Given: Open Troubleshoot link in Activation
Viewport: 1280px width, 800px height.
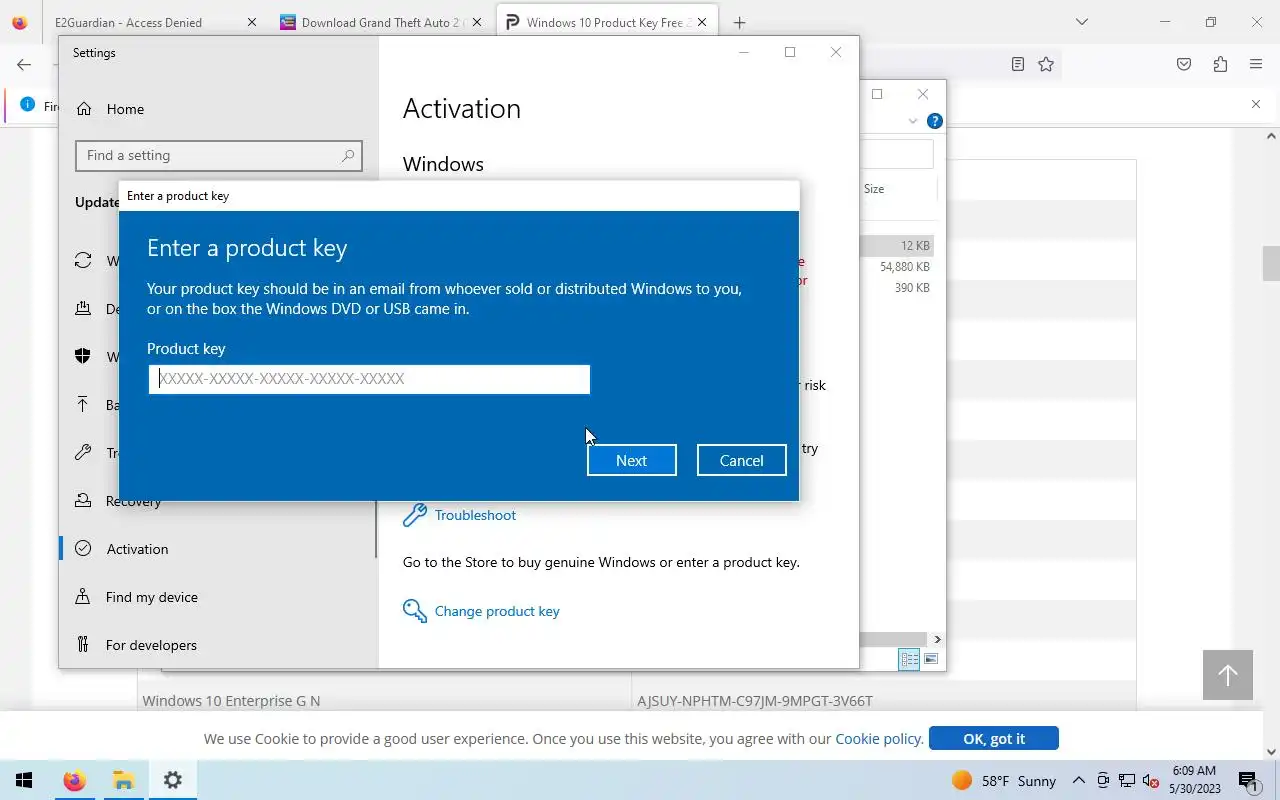Looking at the screenshot, I should 475,515.
